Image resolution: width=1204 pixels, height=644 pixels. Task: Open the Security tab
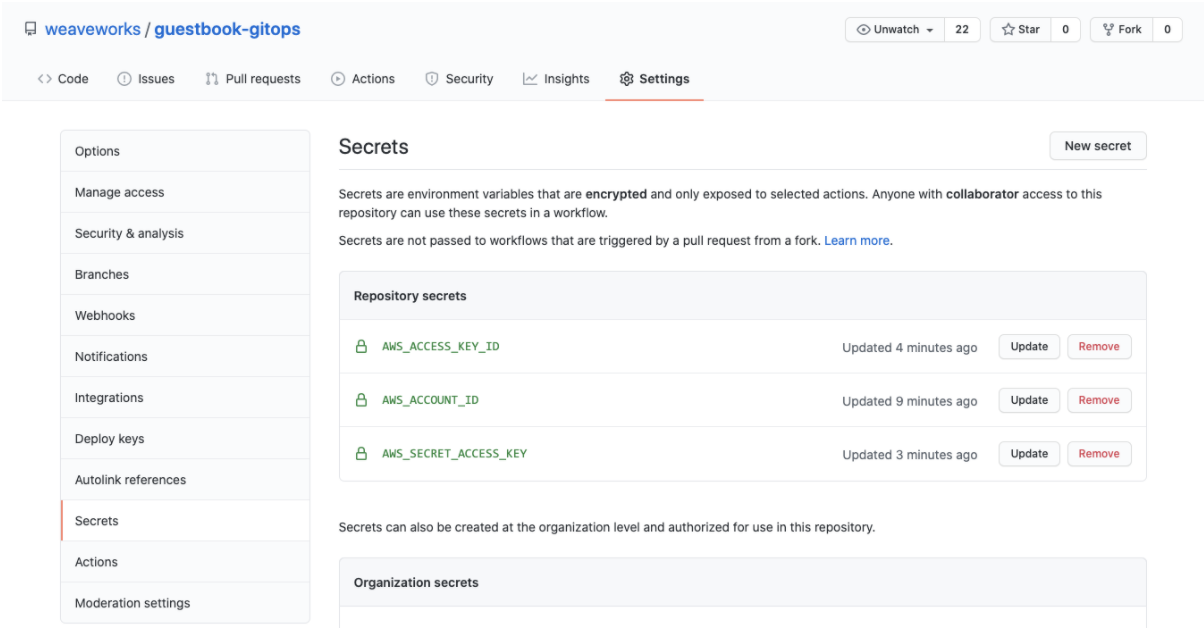tap(459, 79)
